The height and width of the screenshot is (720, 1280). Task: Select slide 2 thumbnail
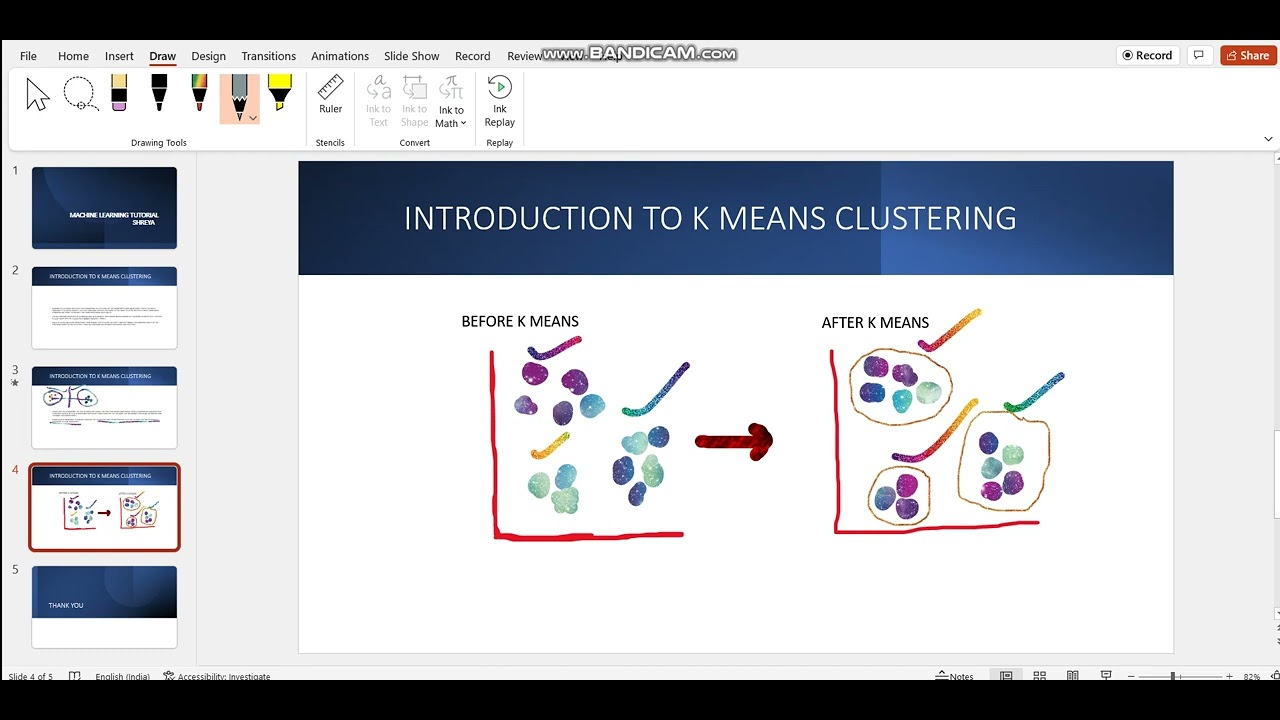point(104,307)
